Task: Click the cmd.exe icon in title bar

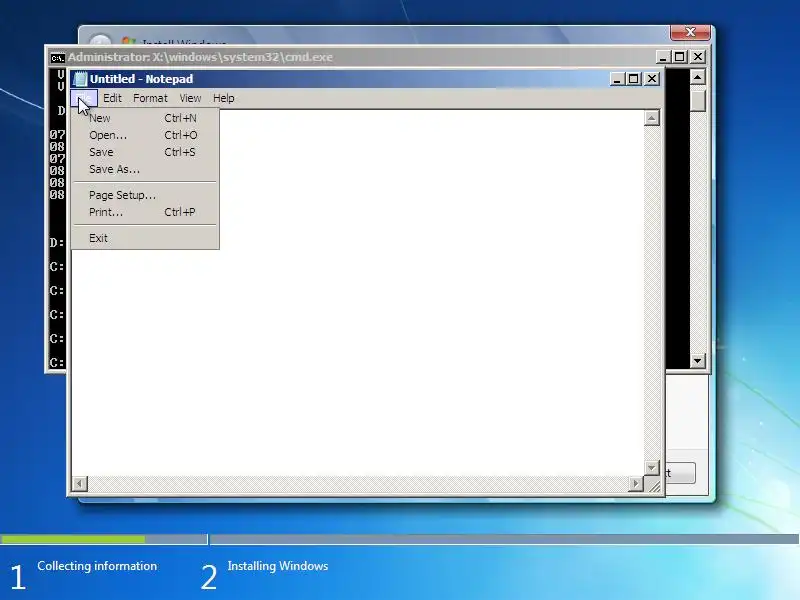Action: [x=57, y=58]
